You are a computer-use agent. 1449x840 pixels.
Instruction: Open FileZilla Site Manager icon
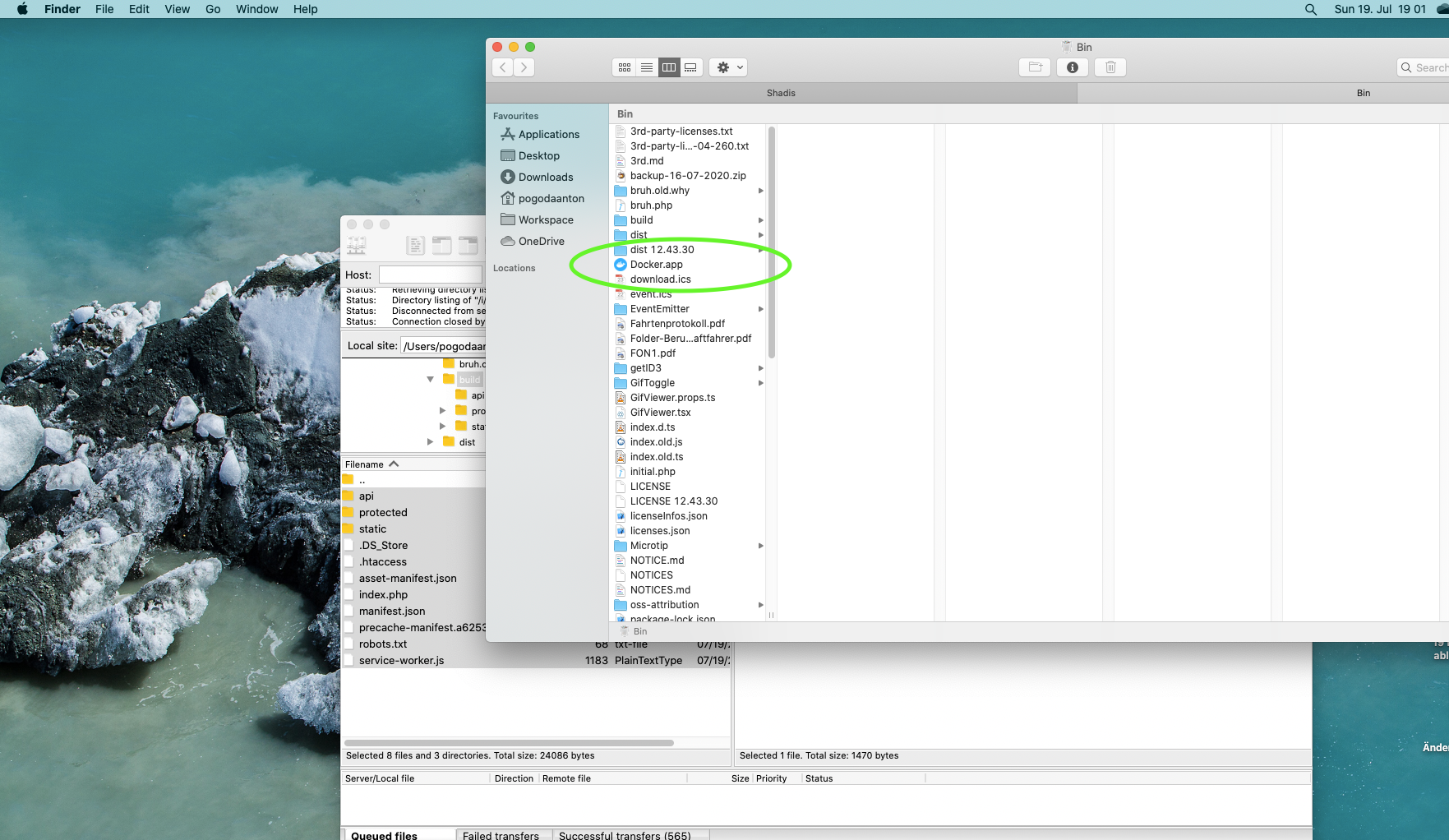(357, 245)
